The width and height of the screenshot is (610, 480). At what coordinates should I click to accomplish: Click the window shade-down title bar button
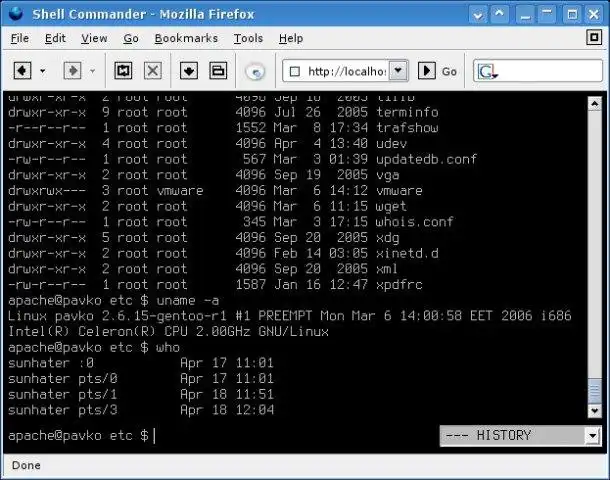coord(478,15)
